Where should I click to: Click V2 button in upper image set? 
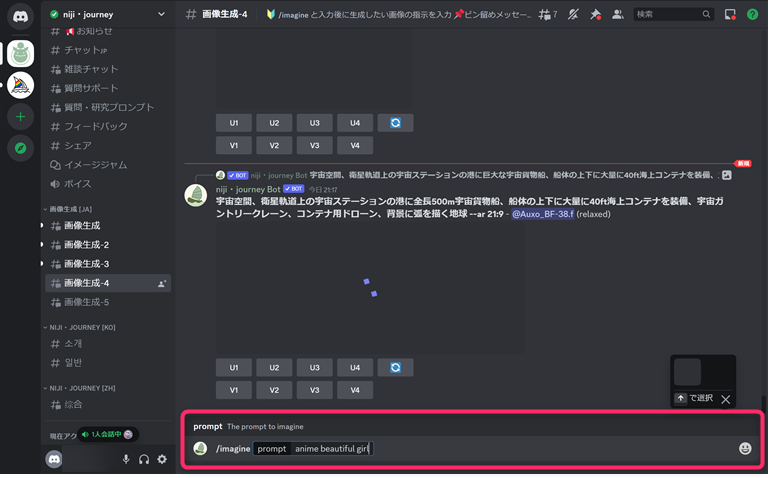(274, 145)
